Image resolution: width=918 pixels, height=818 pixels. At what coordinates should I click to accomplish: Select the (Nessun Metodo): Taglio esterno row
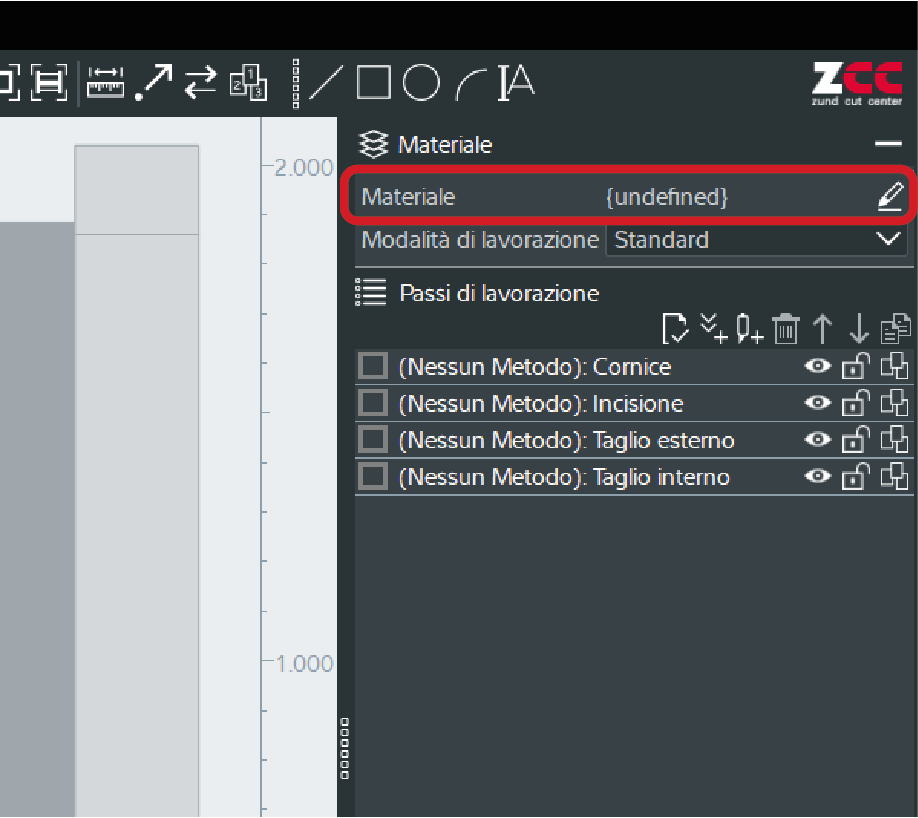click(x=634, y=440)
